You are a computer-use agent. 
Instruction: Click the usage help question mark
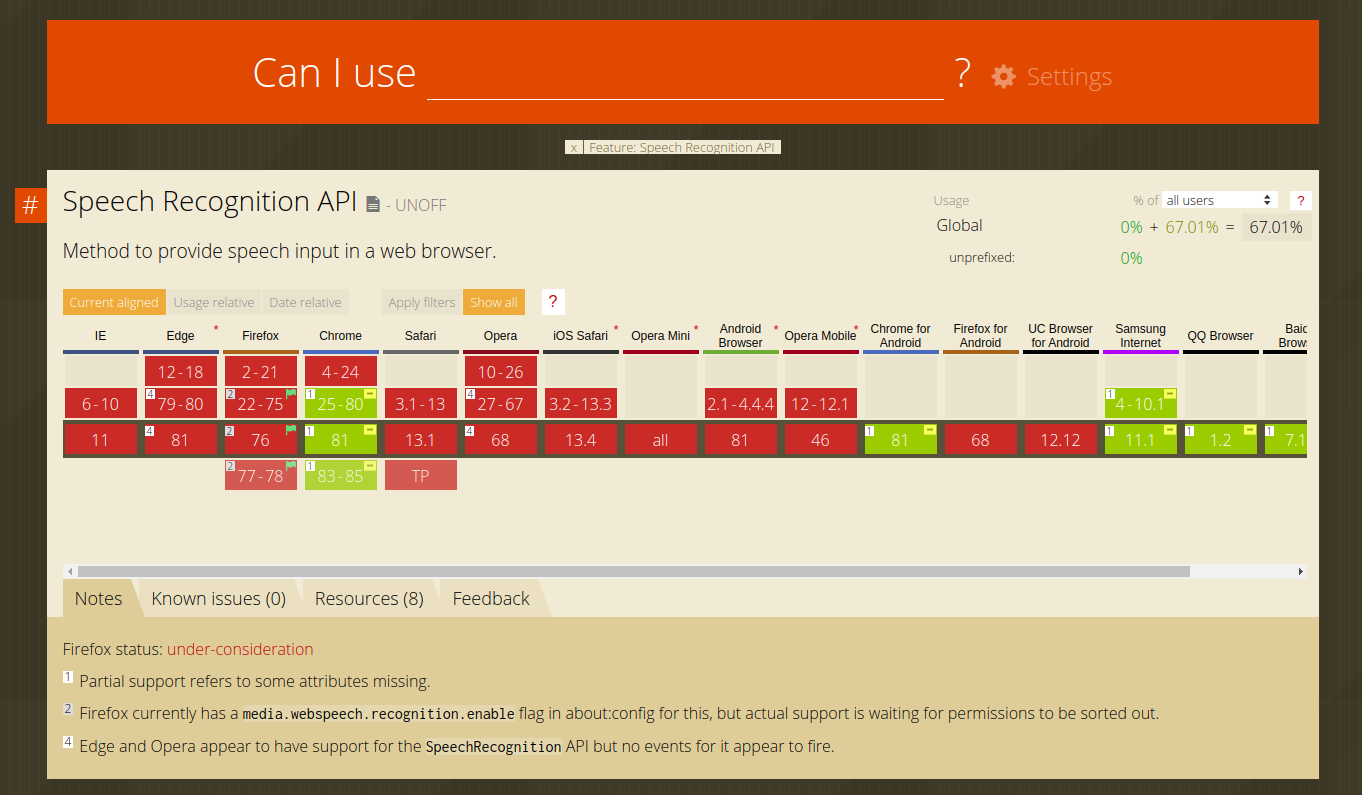(x=1300, y=200)
